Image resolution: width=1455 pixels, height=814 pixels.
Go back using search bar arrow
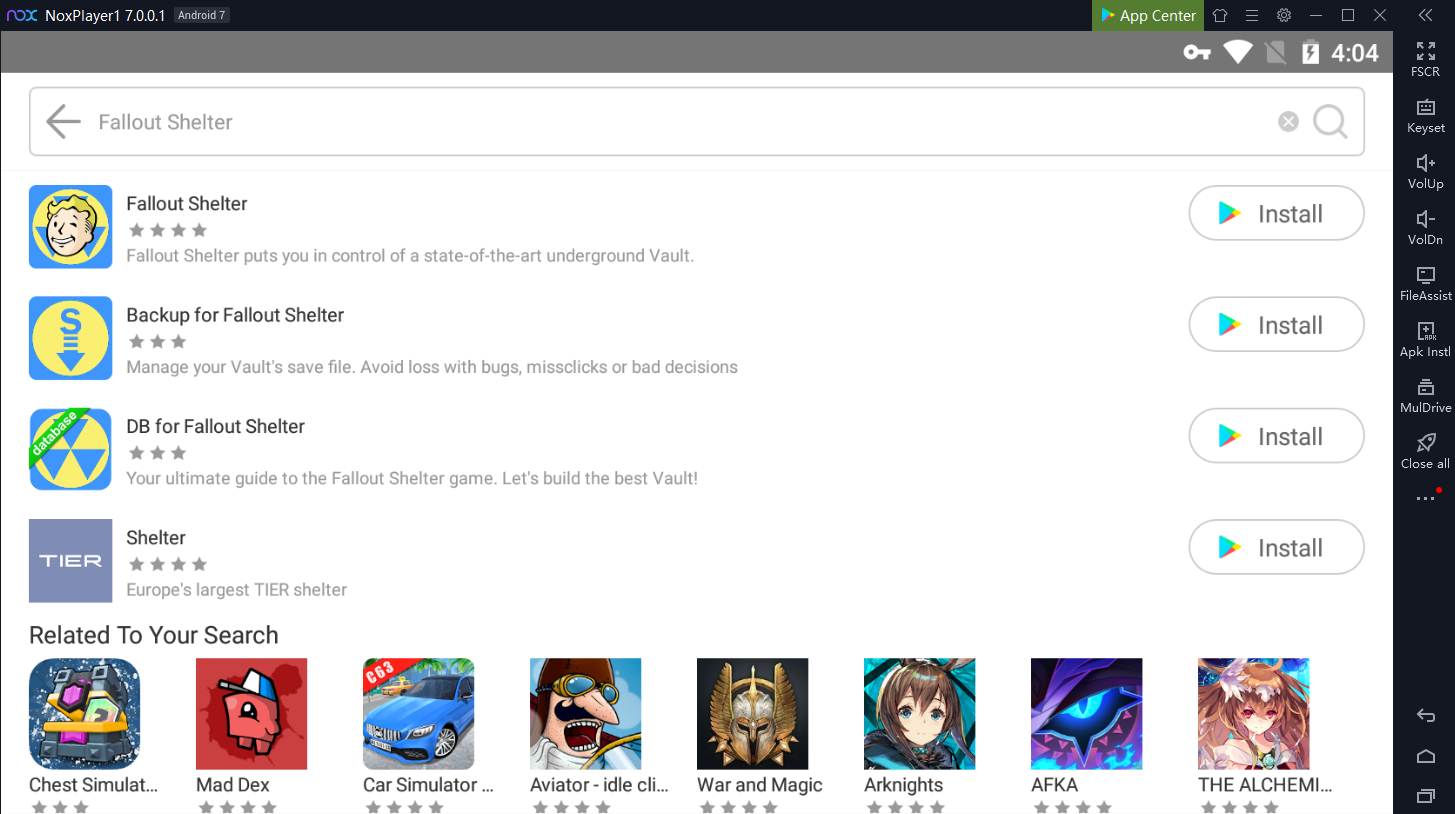(63, 122)
